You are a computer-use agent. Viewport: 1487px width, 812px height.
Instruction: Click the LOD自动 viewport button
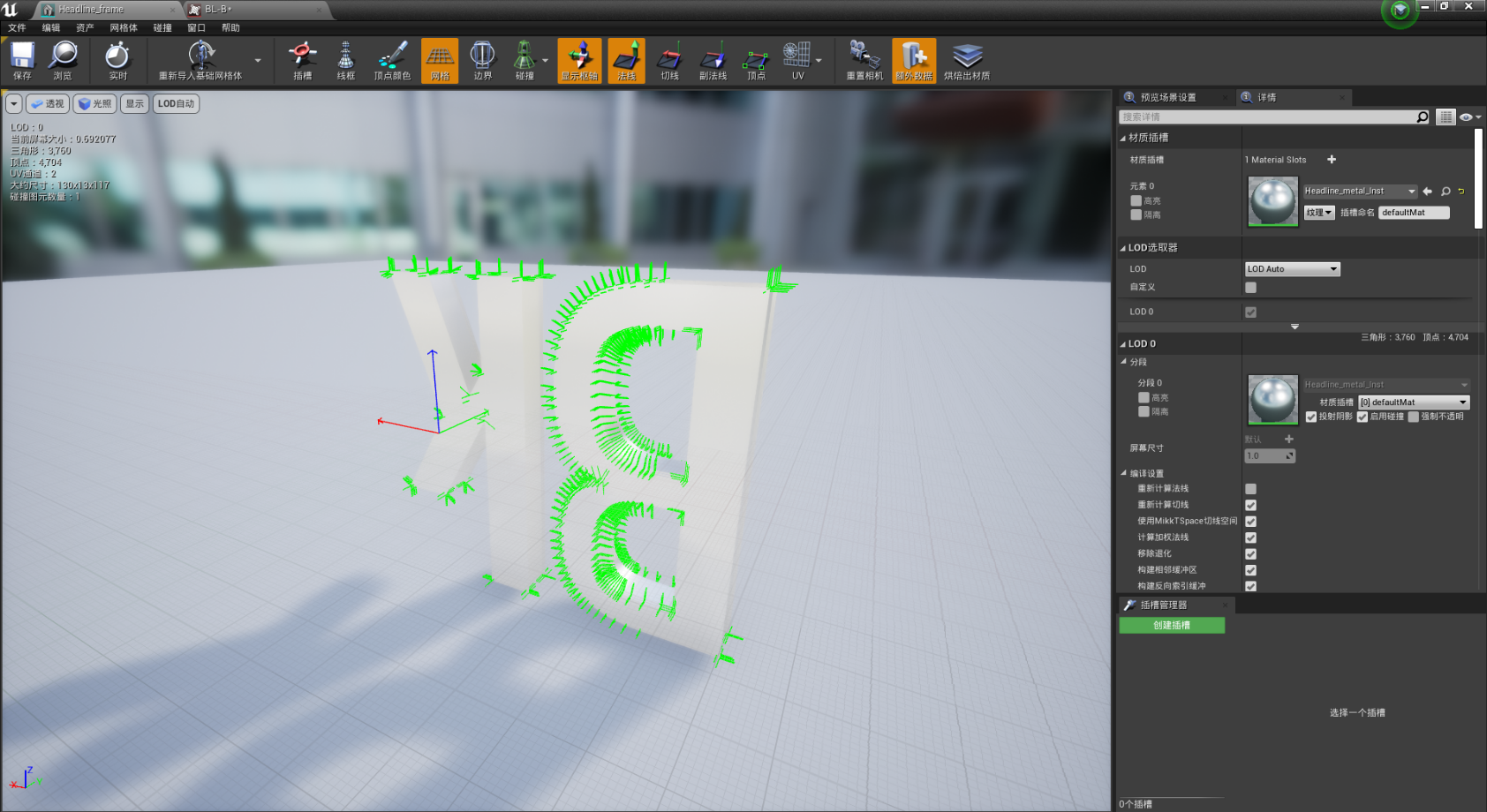[177, 104]
